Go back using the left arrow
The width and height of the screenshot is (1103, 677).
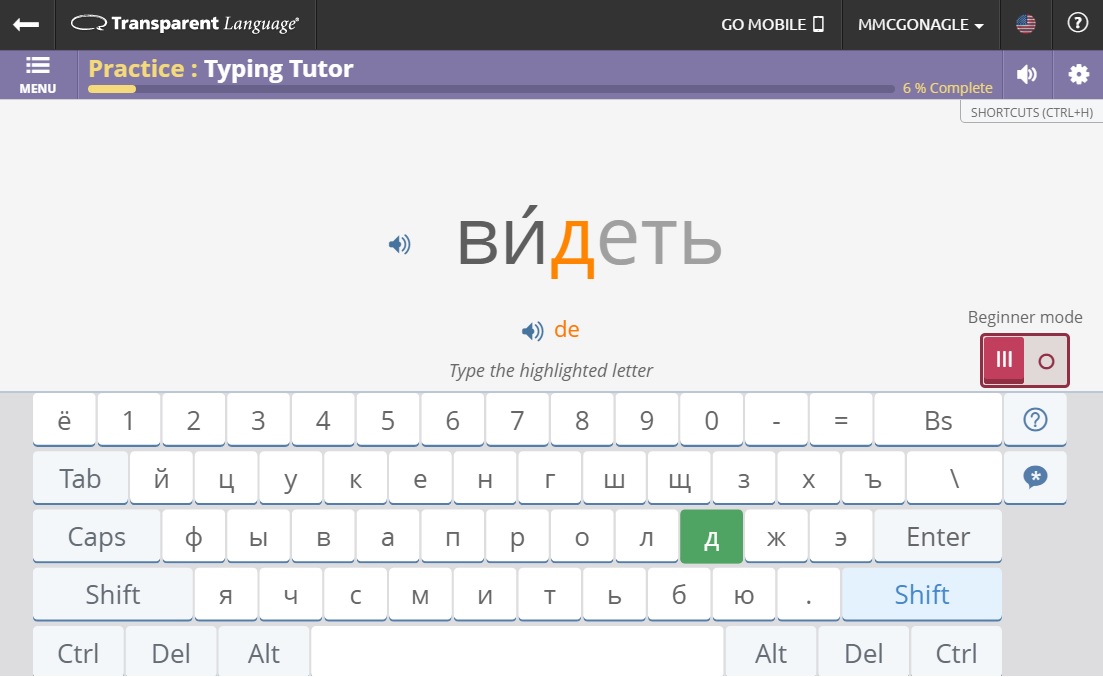pyautogui.click(x=25, y=23)
